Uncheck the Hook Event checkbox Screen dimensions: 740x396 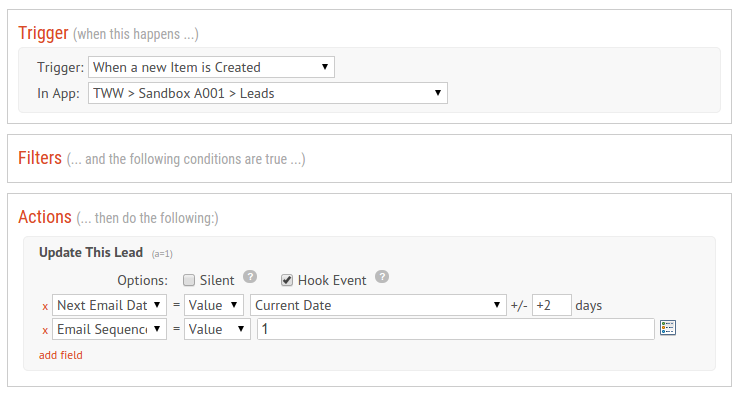(287, 280)
